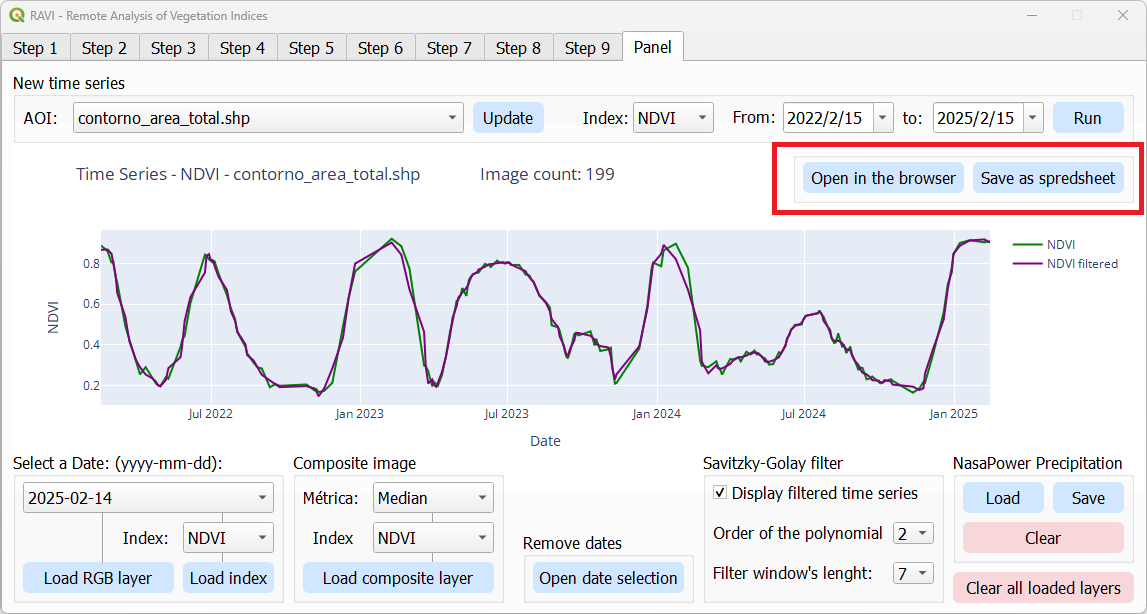Load the RGB layer

pos(98,578)
